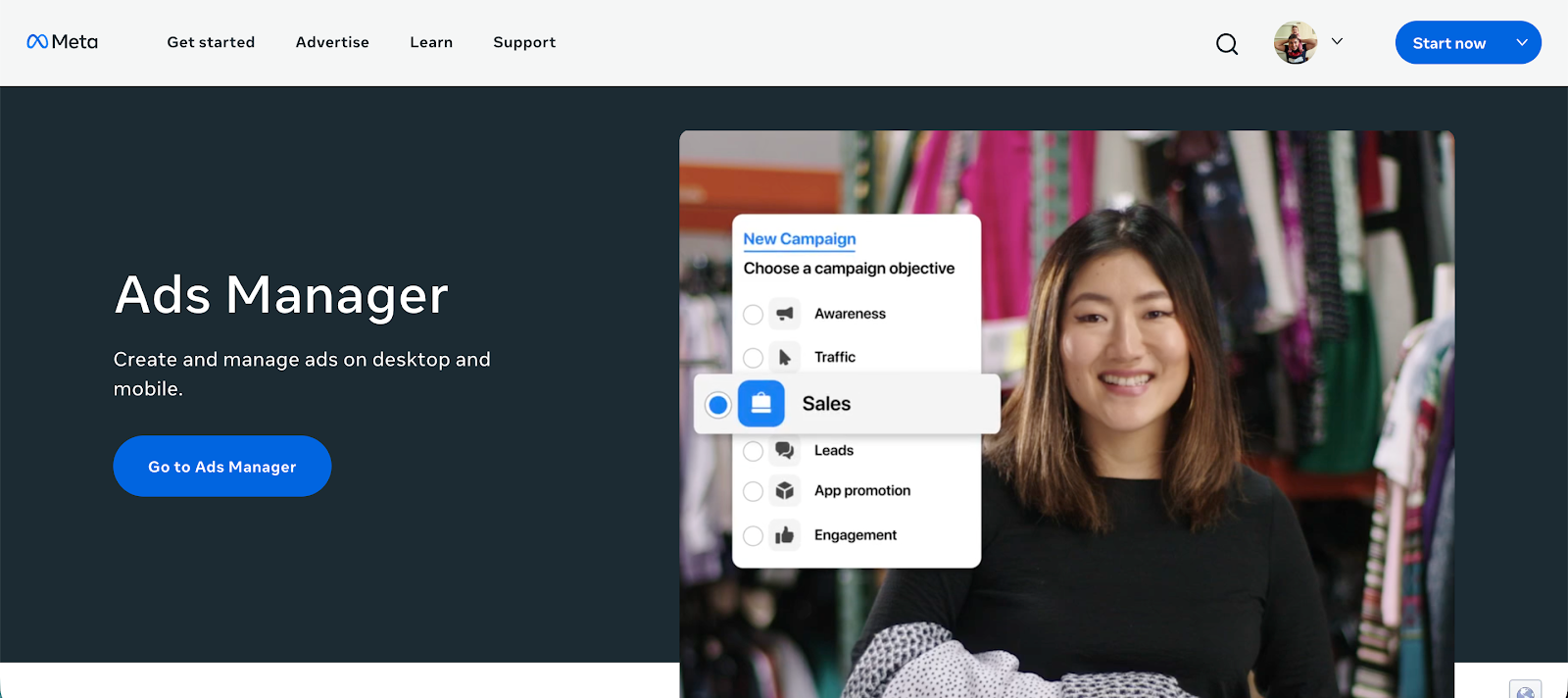Click the Awareness megaphone icon
This screenshot has width=1568, height=698.
(x=785, y=314)
